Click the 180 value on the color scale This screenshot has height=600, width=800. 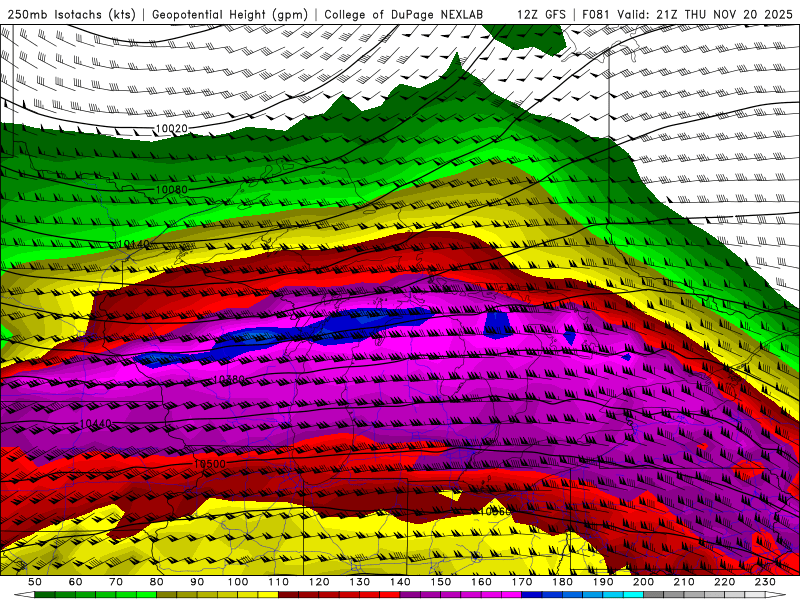[x=562, y=582]
